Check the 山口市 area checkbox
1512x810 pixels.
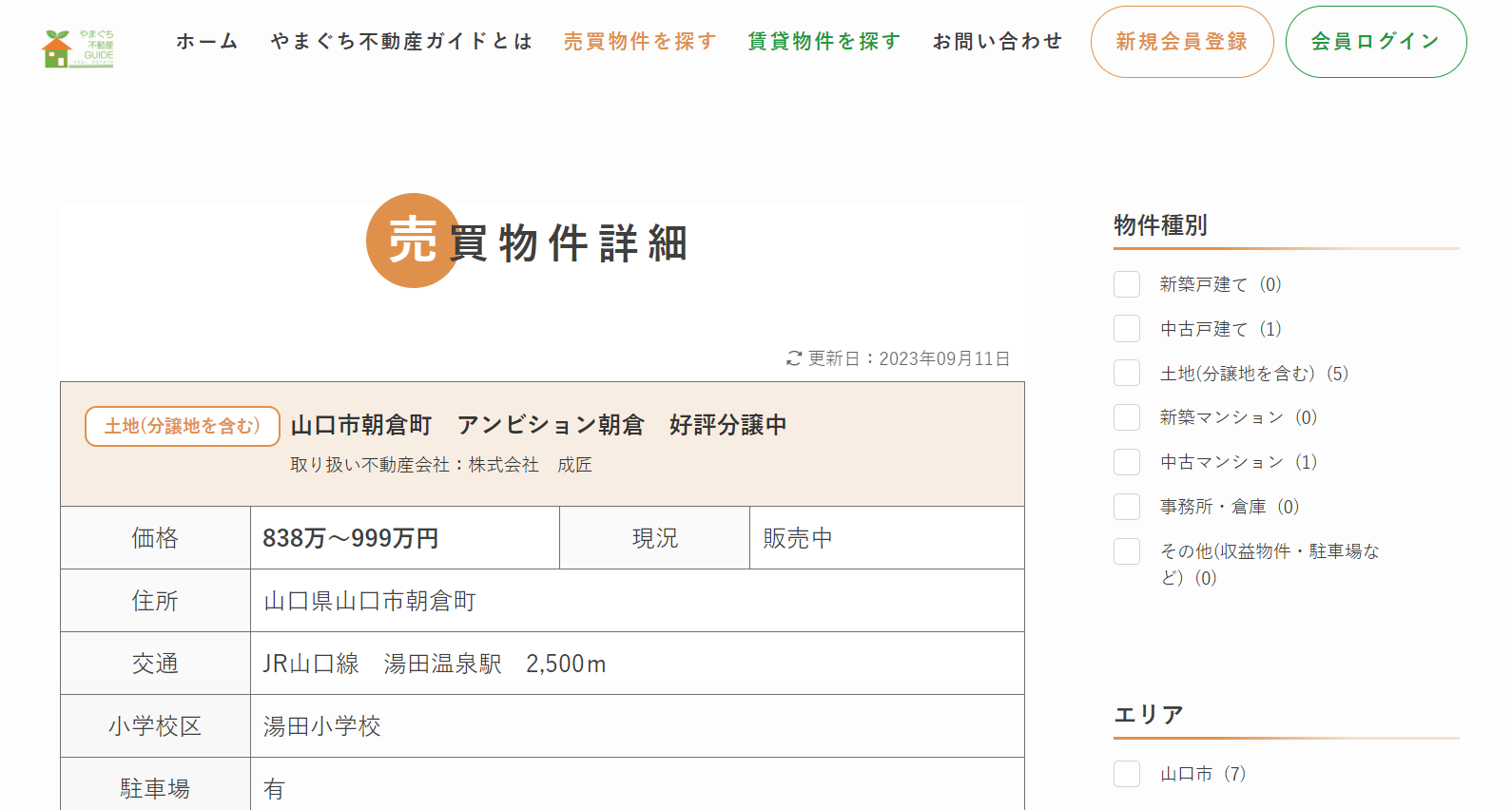point(1127,774)
